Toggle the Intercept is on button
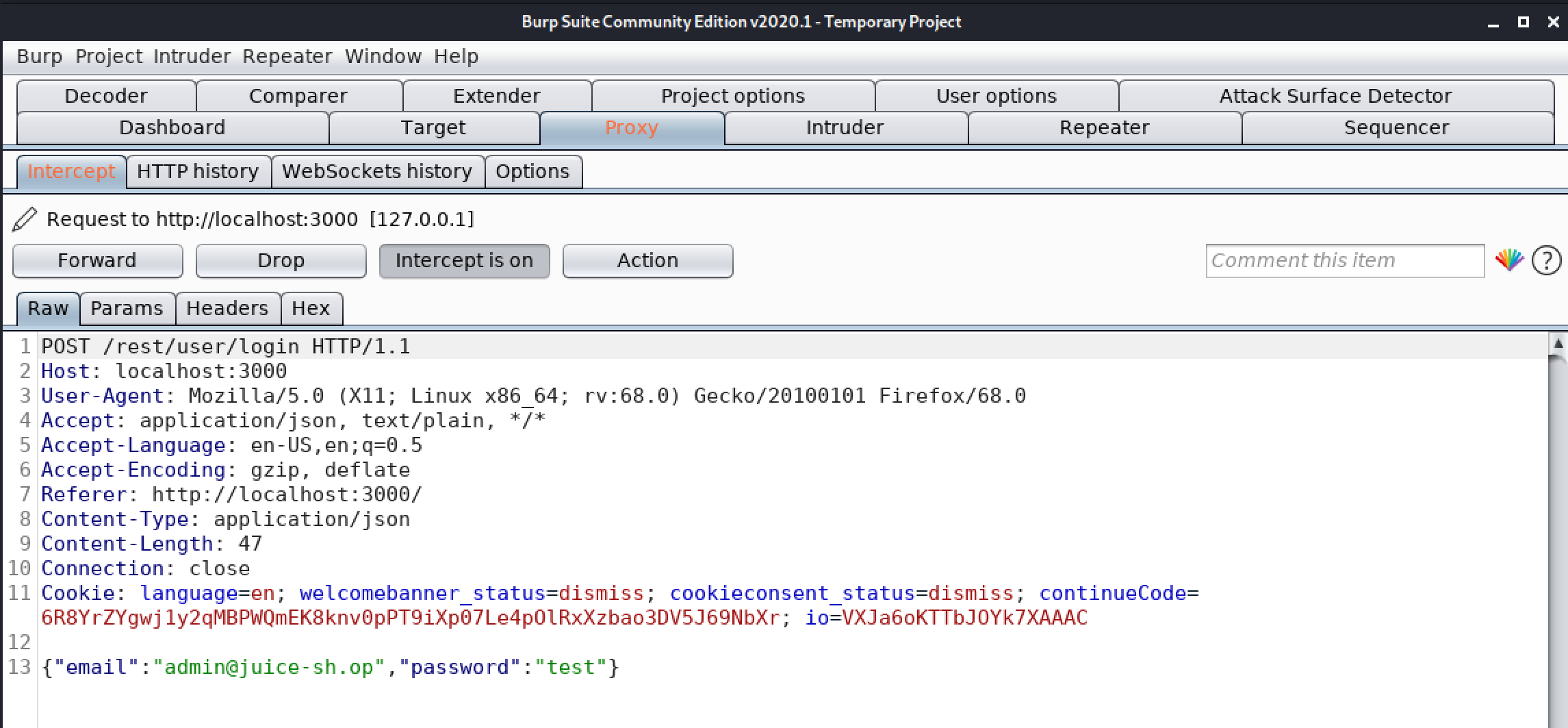Viewport: 1568px width, 728px height. click(464, 261)
